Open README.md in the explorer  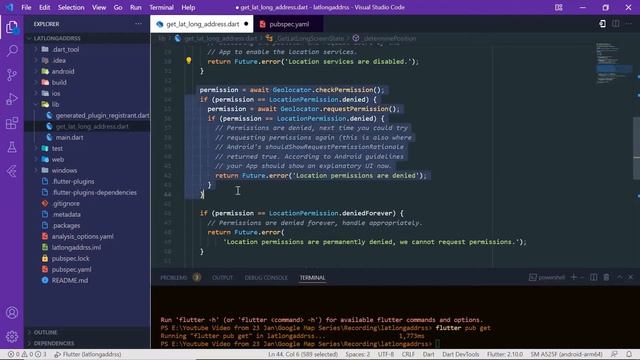pyautogui.click(x=69, y=280)
